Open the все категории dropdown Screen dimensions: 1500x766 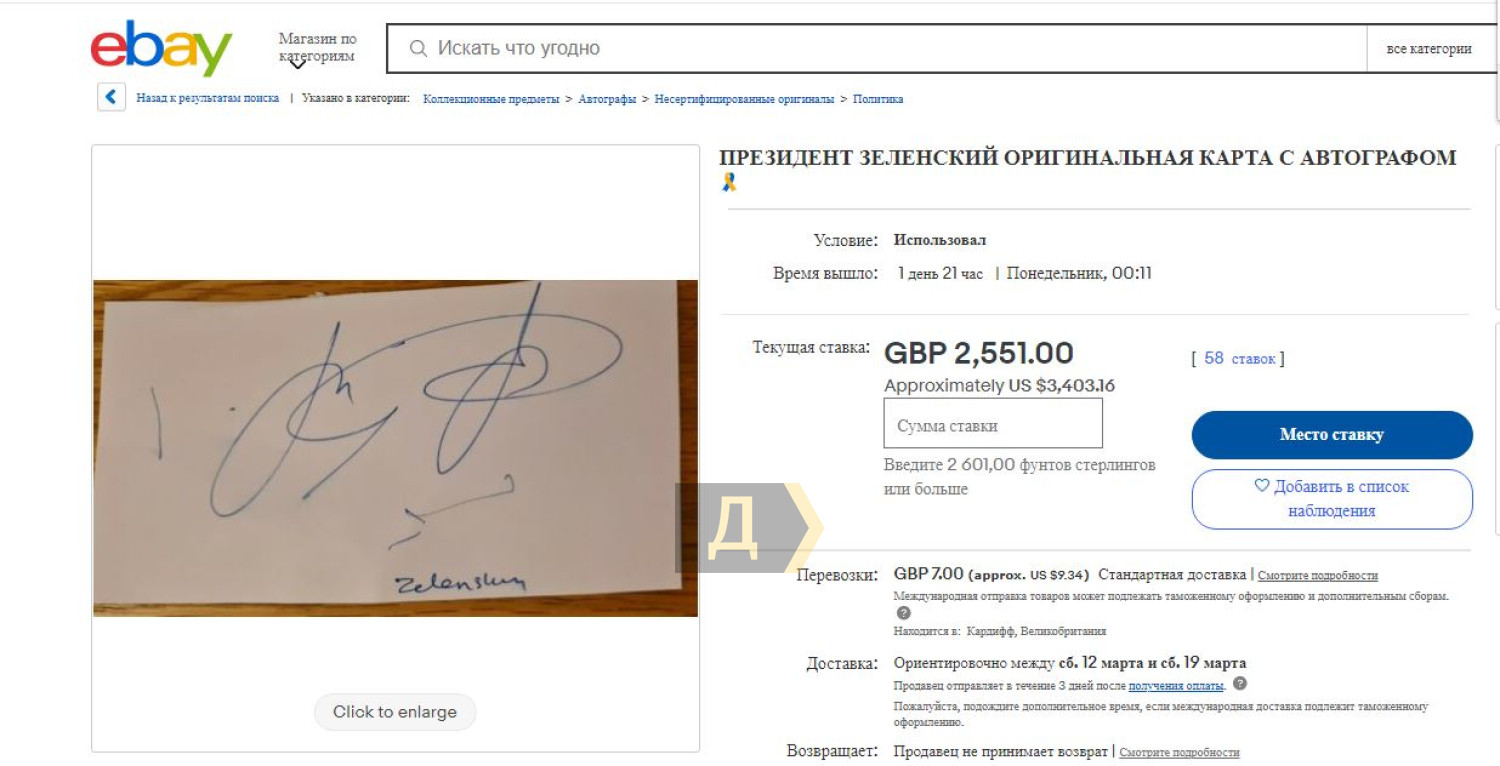tap(1429, 48)
